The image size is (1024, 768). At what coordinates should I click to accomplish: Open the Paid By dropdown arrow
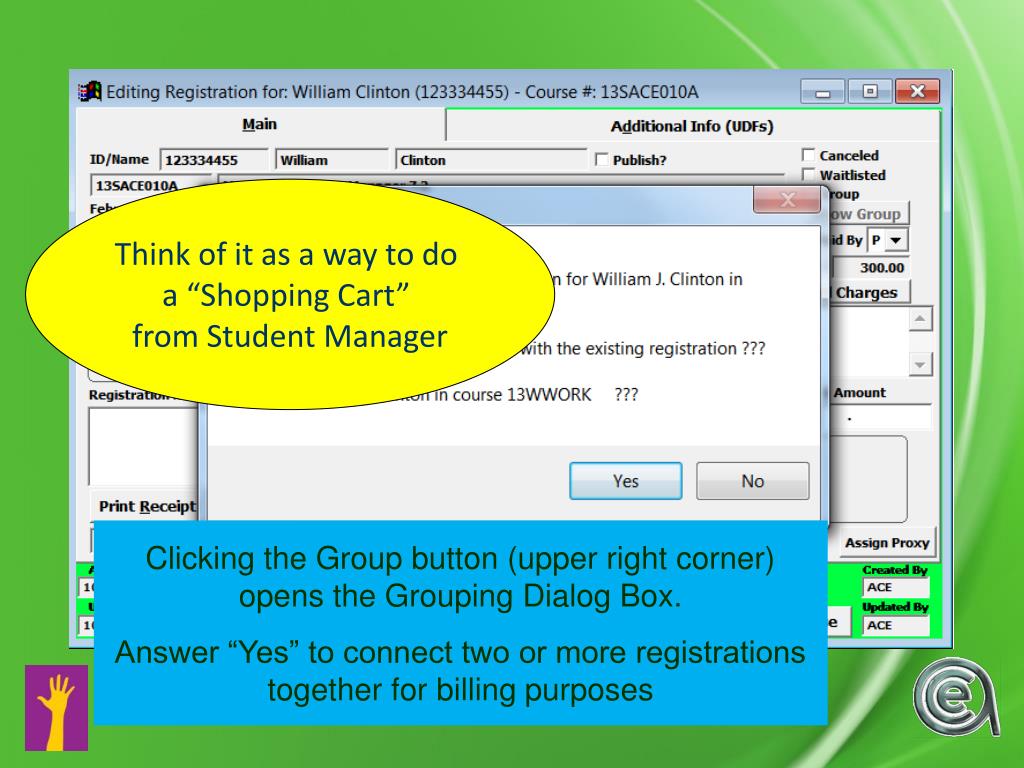(x=896, y=240)
